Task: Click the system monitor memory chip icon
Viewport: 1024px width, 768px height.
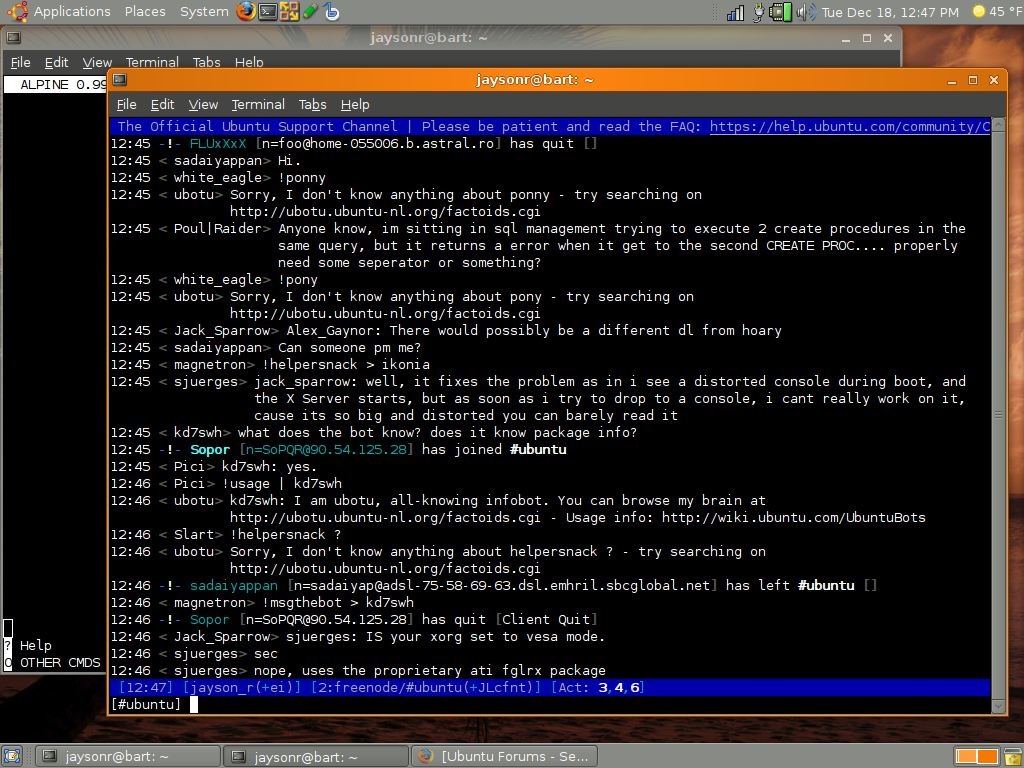Action: (x=780, y=12)
